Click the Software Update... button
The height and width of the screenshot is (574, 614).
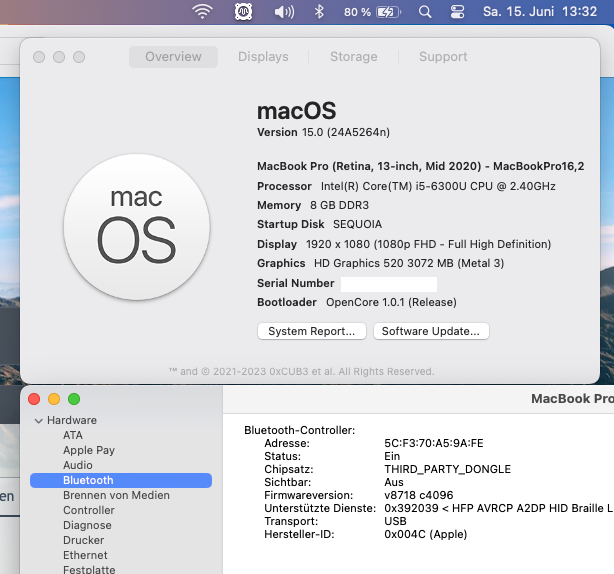point(431,331)
